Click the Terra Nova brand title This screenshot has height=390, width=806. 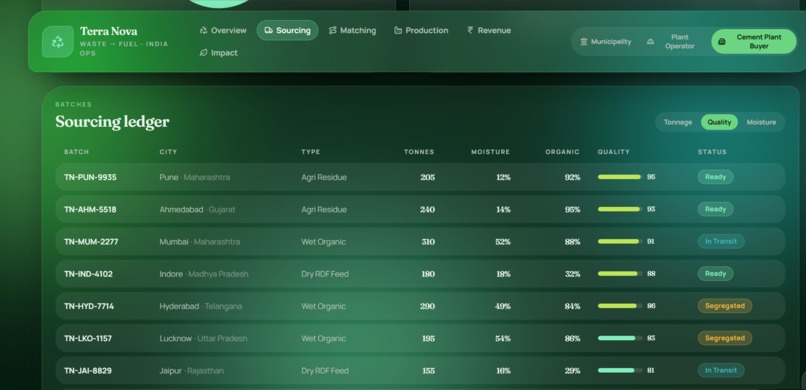click(x=108, y=31)
